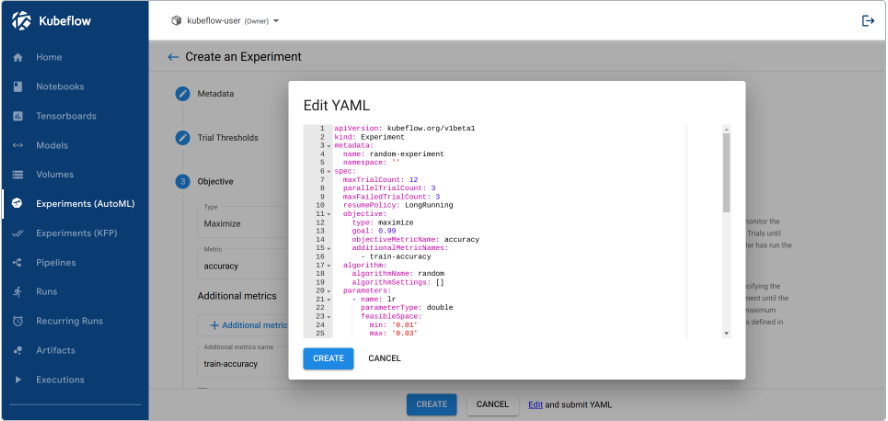The image size is (888, 421).
Task: Click the Metadata step pencil icon
Action: 183,94
